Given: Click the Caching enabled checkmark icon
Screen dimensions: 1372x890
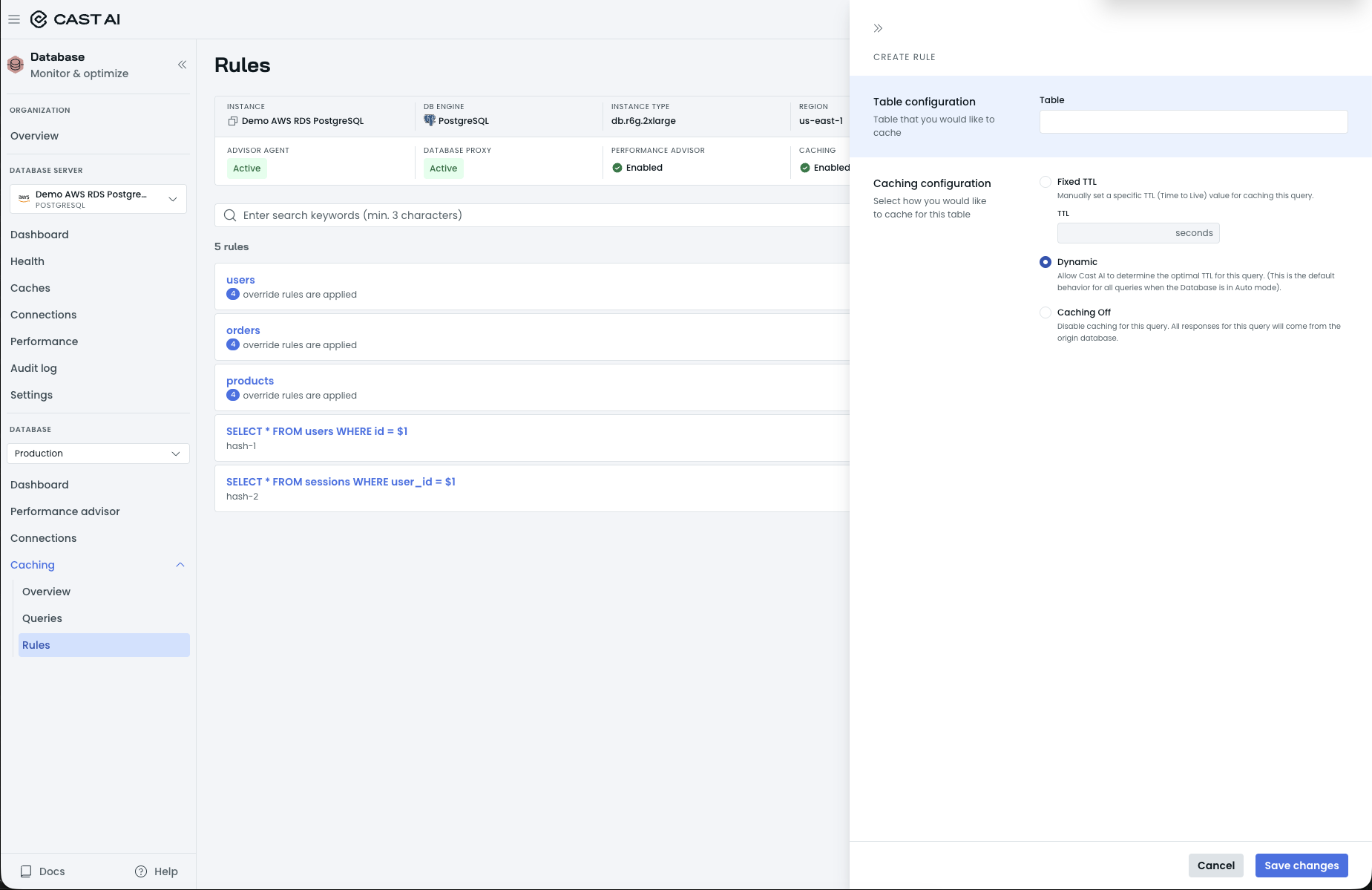Looking at the screenshot, I should pyautogui.click(x=805, y=168).
